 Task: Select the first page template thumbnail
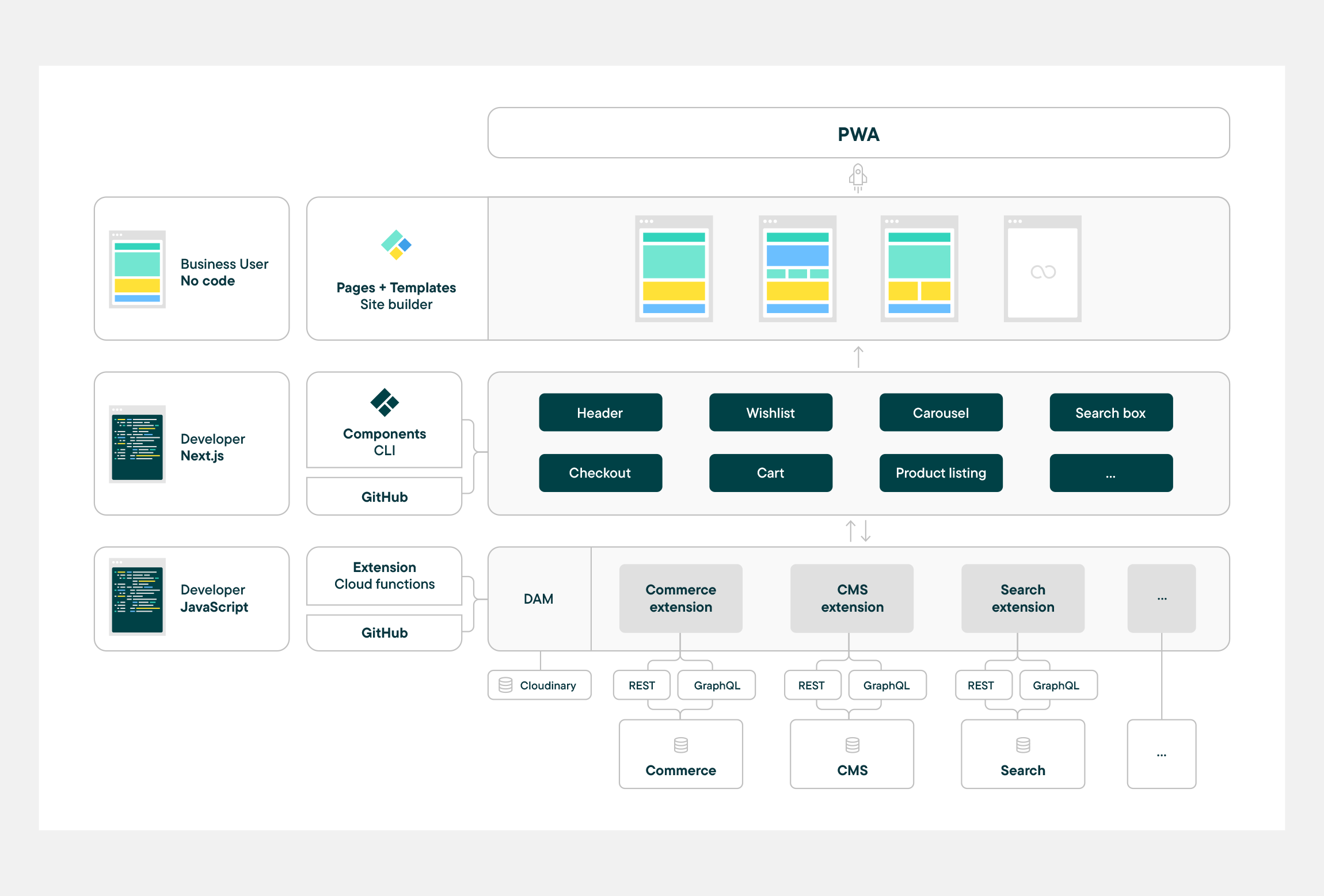point(674,269)
